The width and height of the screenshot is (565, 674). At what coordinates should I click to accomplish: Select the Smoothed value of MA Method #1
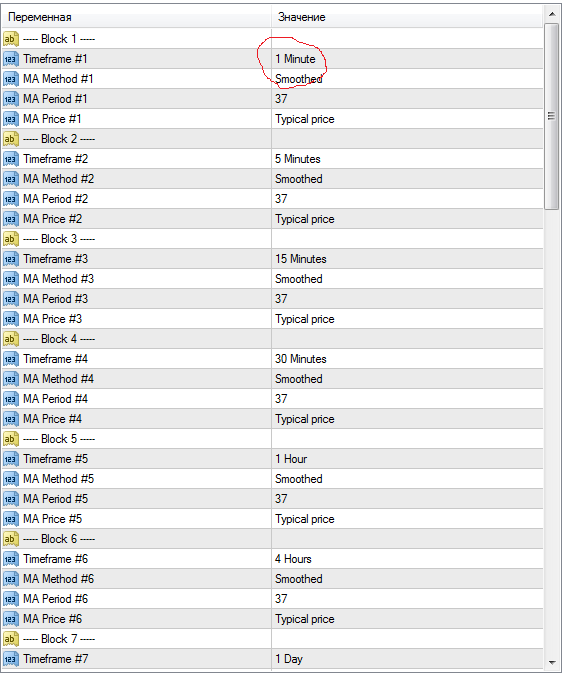299,79
